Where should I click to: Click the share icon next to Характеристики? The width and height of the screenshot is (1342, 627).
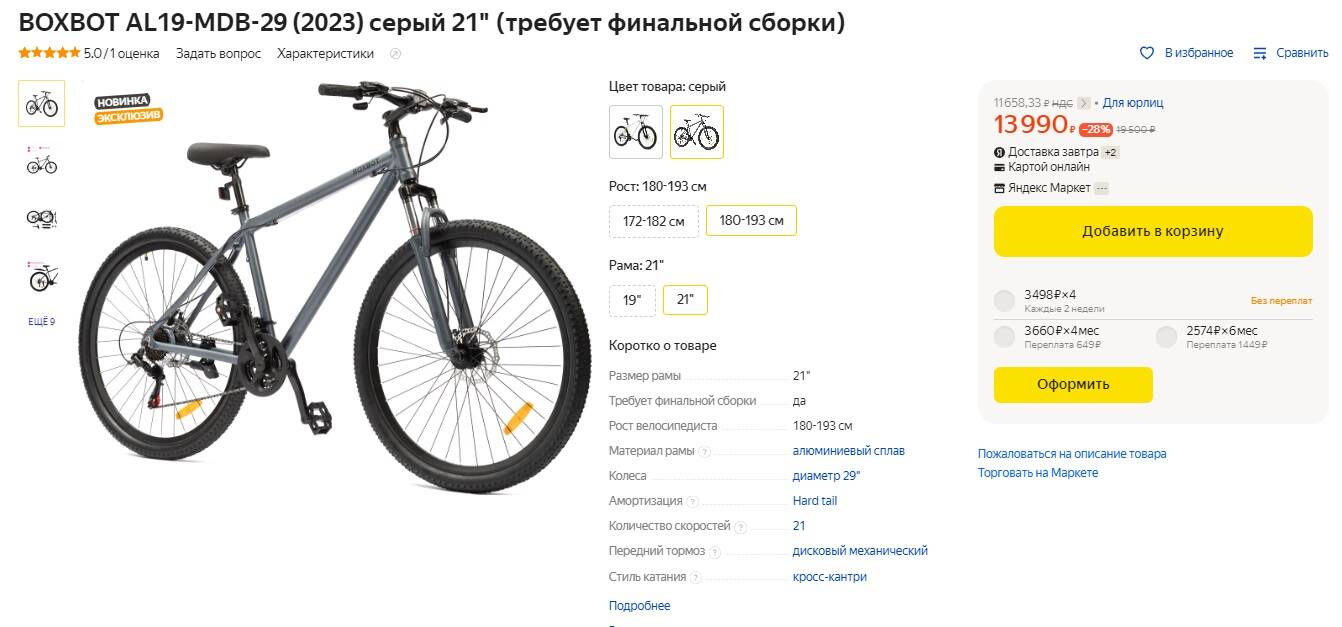click(x=395, y=54)
